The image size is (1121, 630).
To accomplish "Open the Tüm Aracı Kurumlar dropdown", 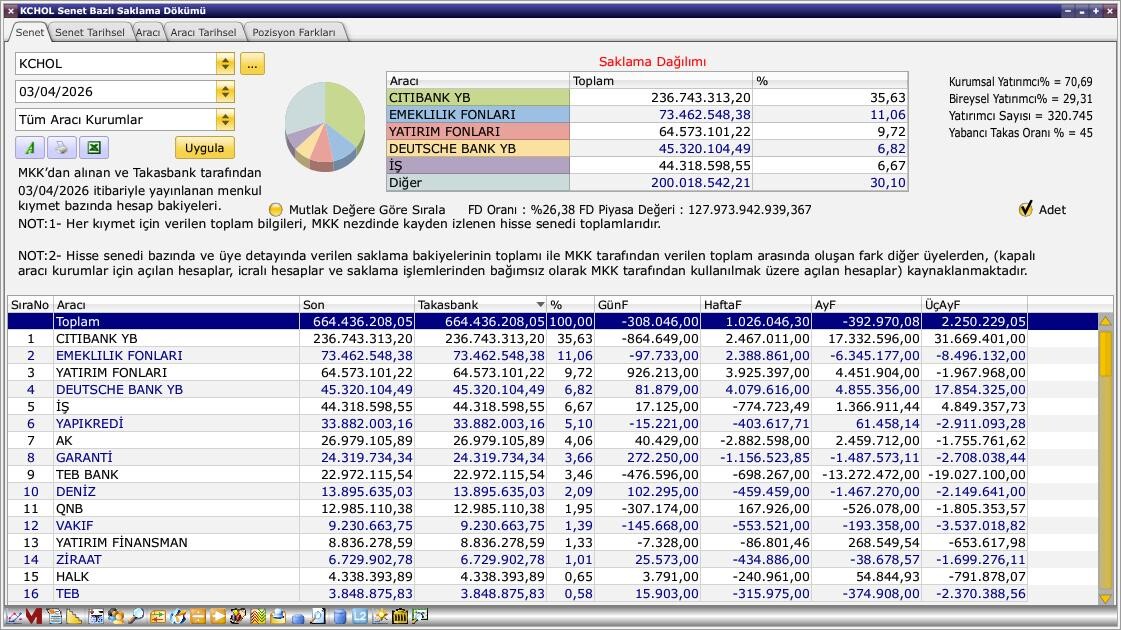I will [225, 120].
